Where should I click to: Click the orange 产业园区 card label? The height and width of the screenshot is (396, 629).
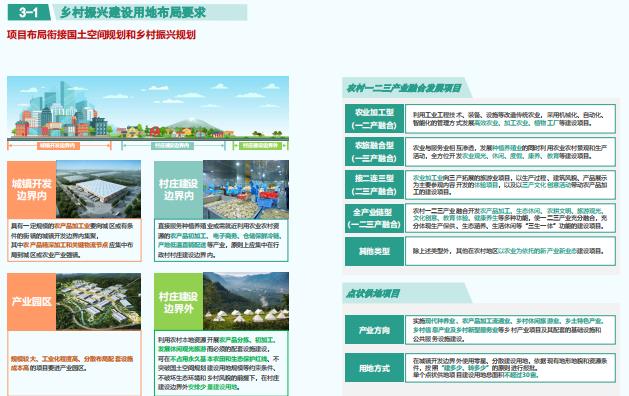32,302
